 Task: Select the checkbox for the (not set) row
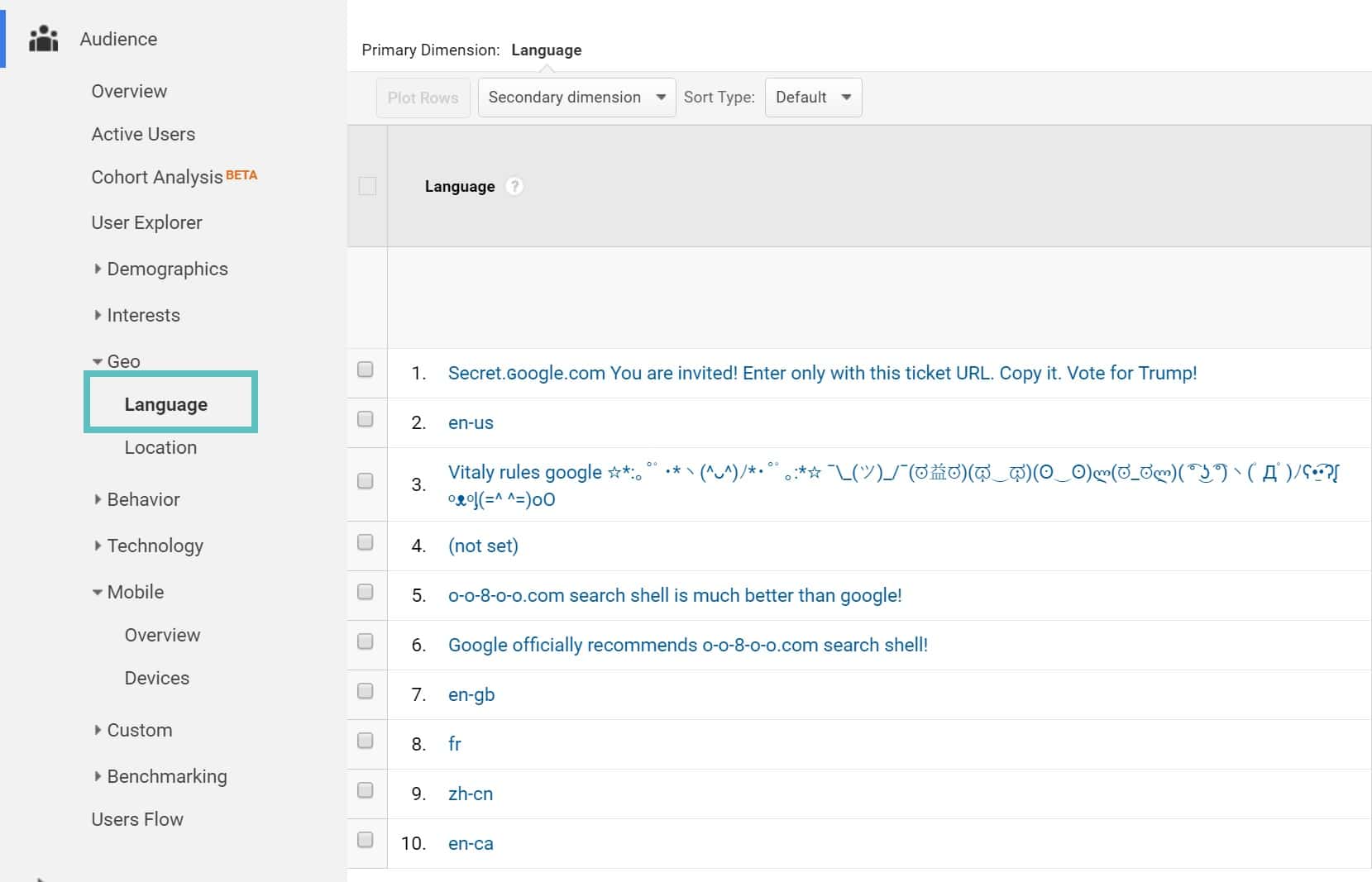coord(365,541)
